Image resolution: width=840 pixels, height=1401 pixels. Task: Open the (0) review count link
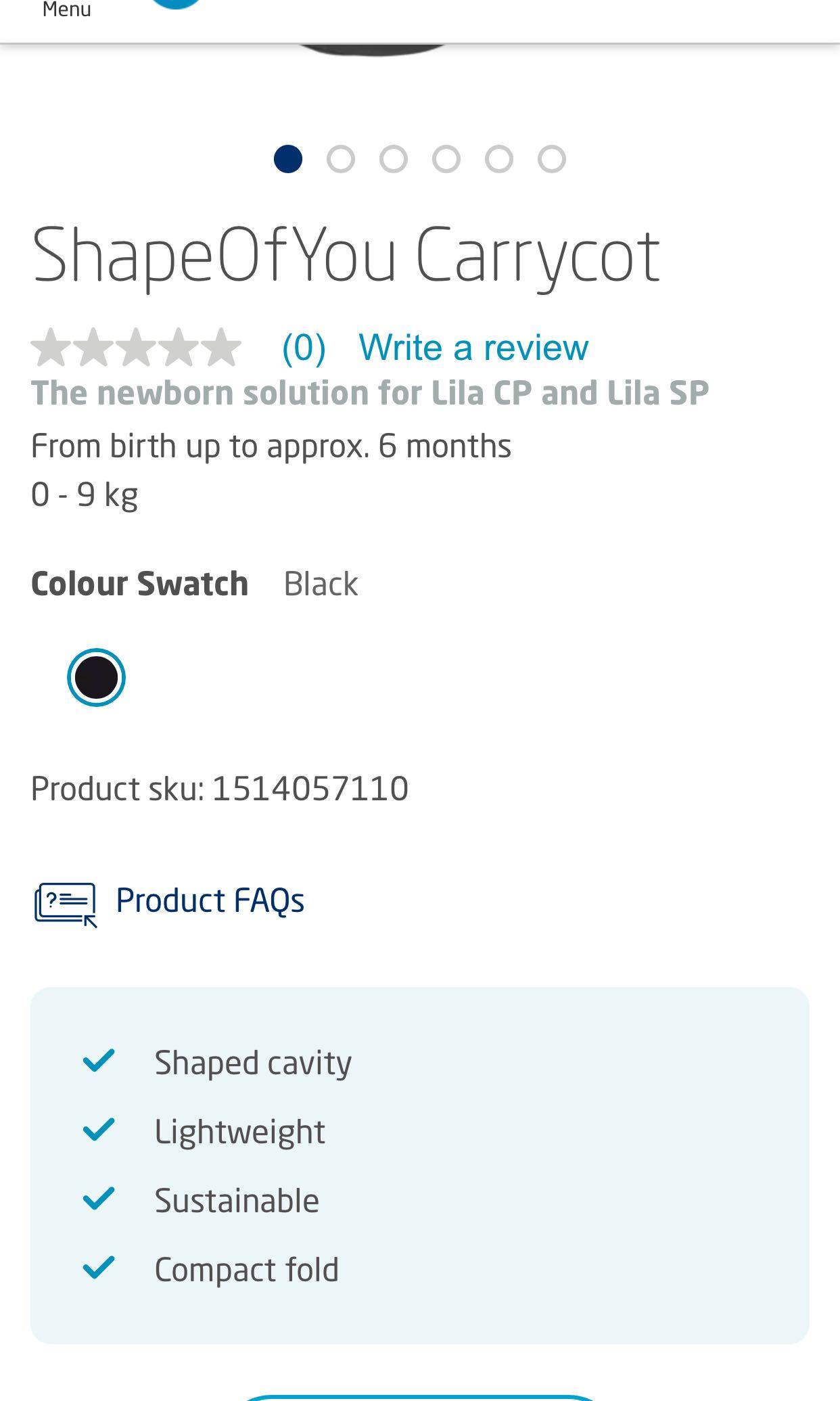pyautogui.click(x=304, y=348)
